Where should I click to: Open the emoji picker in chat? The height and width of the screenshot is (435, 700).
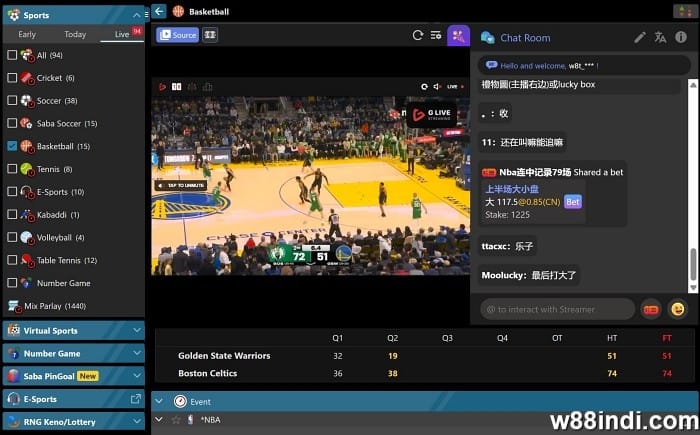point(678,309)
